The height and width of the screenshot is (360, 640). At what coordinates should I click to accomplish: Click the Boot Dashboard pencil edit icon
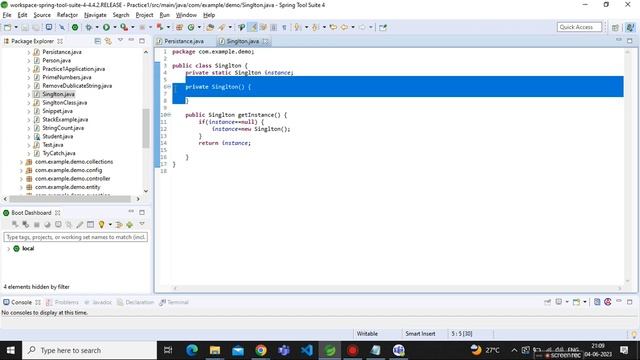pyautogui.click(x=80, y=224)
